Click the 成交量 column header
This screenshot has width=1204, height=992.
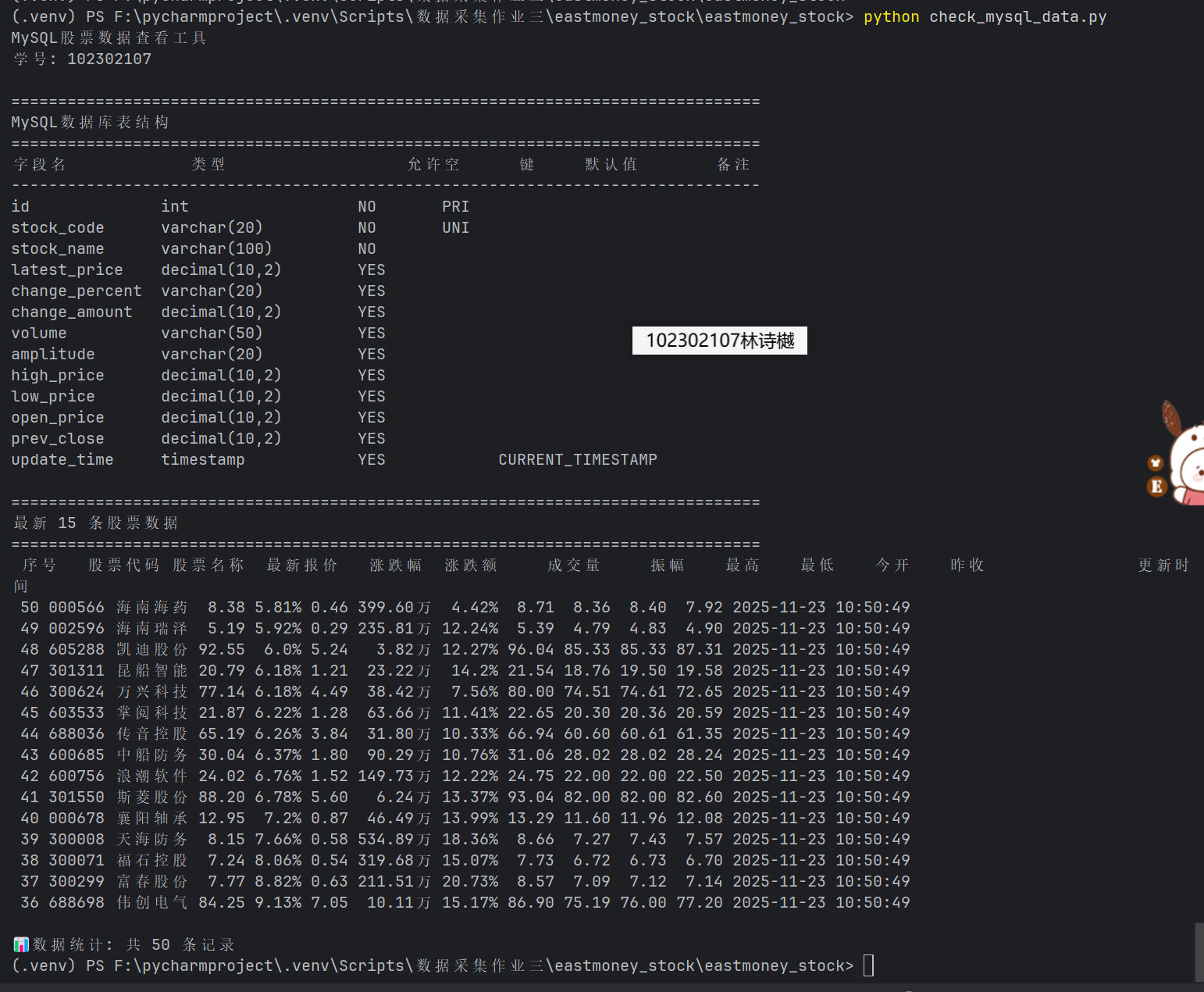tap(574, 565)
